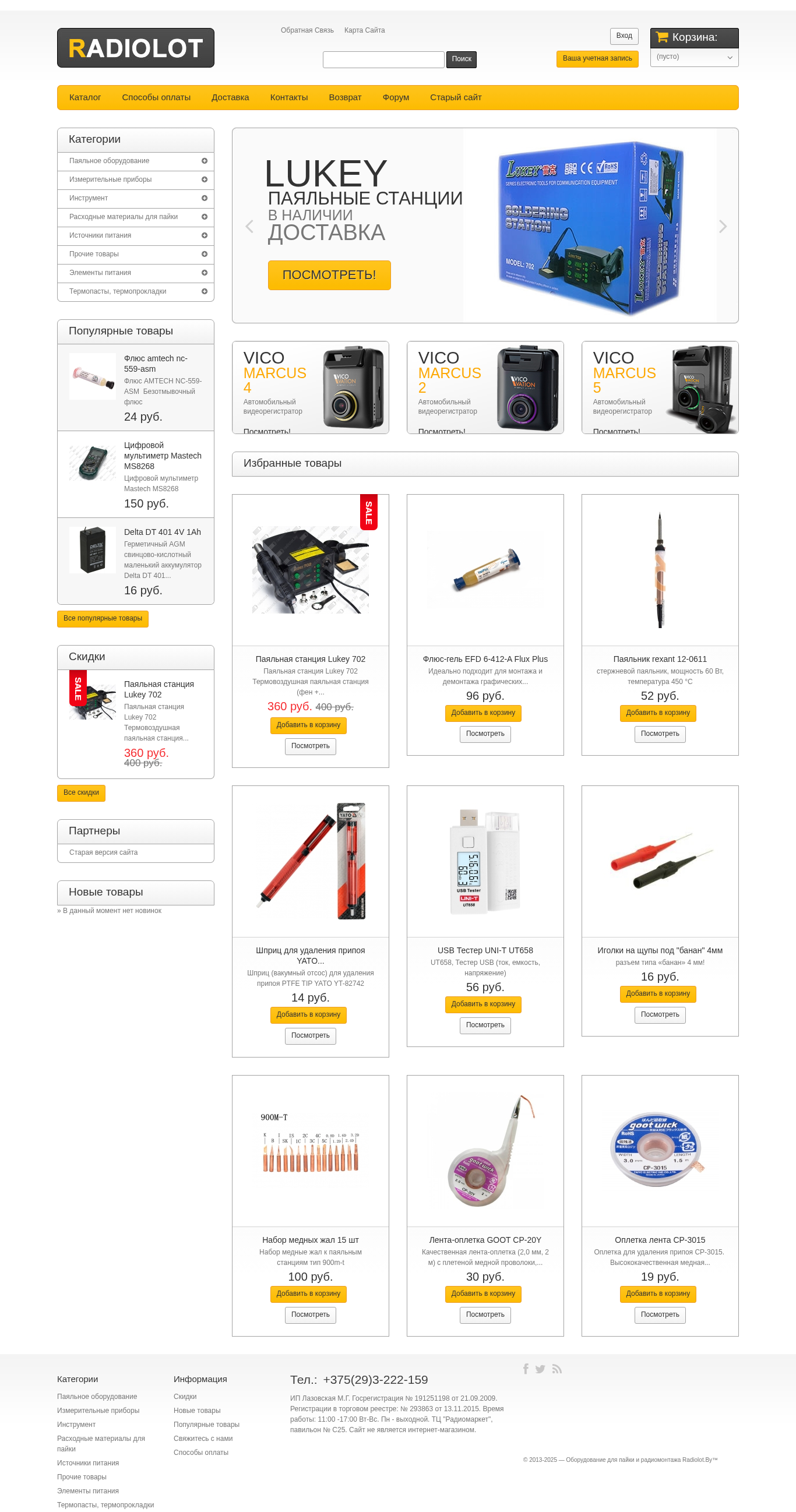Open Каталог in the yellow menu

coord(85,97)
